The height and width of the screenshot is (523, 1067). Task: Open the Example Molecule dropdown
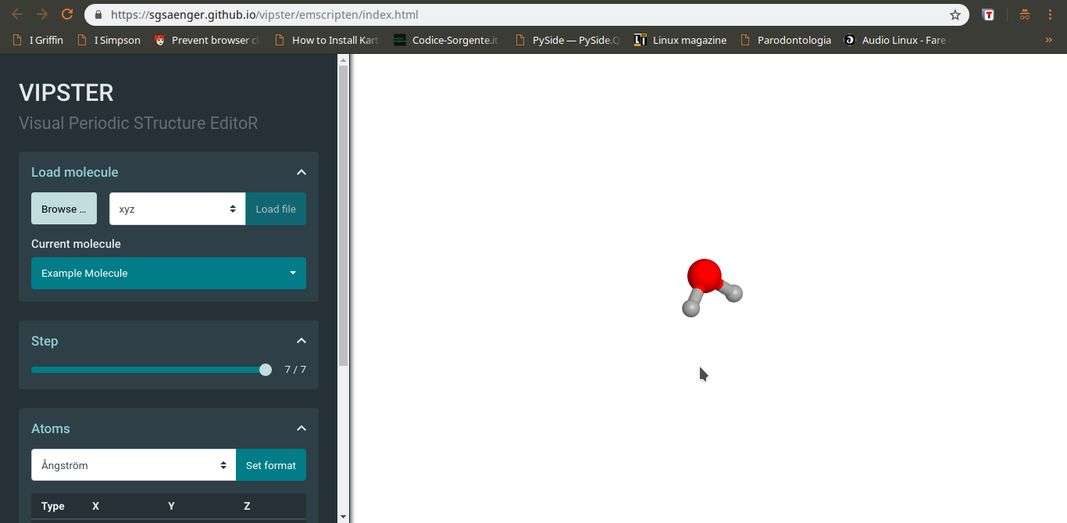pyautogui.click(x=169, y=273)
